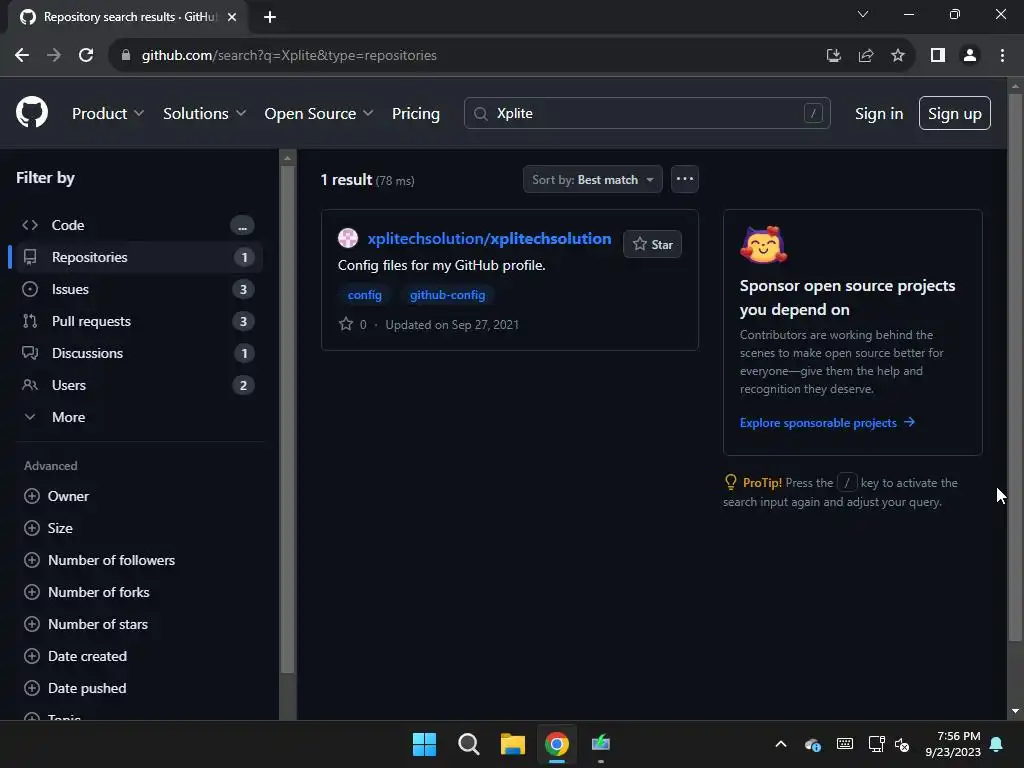Add Number of stars filter

pyautogui.click(x=86, y=624)
